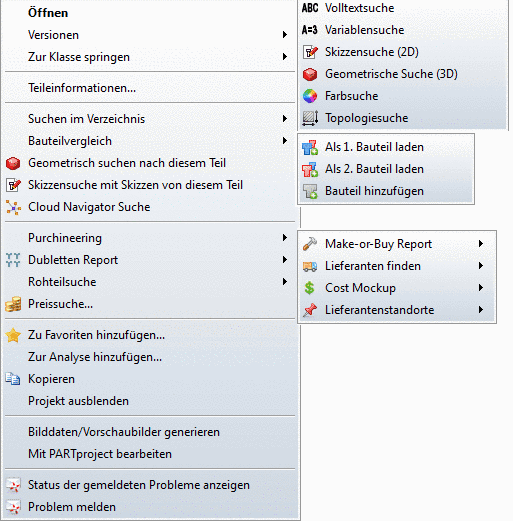Expand the Versionen submenu arrow

[x=285, y=35]
